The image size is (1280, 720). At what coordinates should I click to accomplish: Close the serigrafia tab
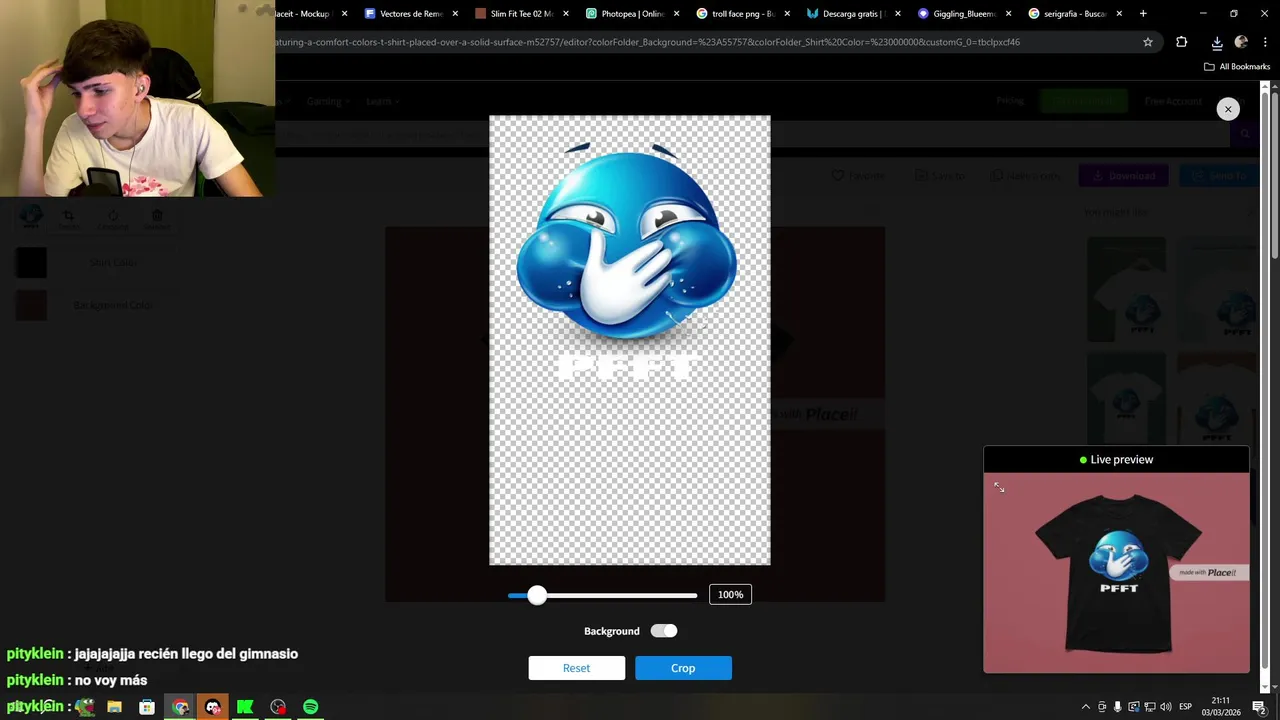coord(1119,14)
